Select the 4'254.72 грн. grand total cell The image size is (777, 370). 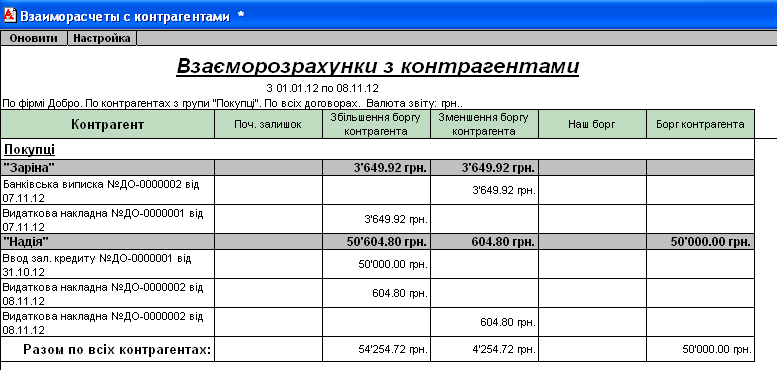click(484, 350)
